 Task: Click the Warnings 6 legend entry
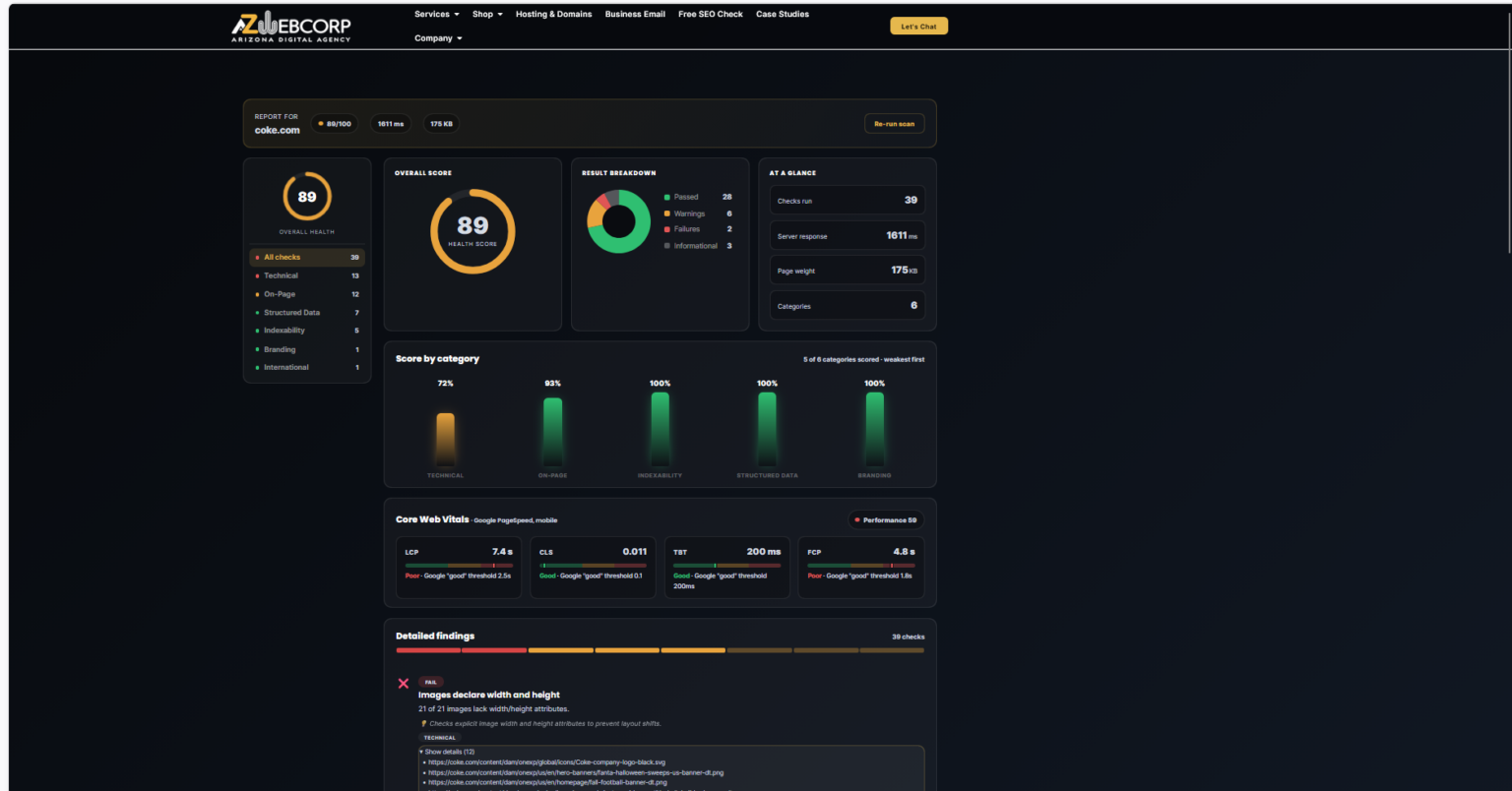(698, 213)
